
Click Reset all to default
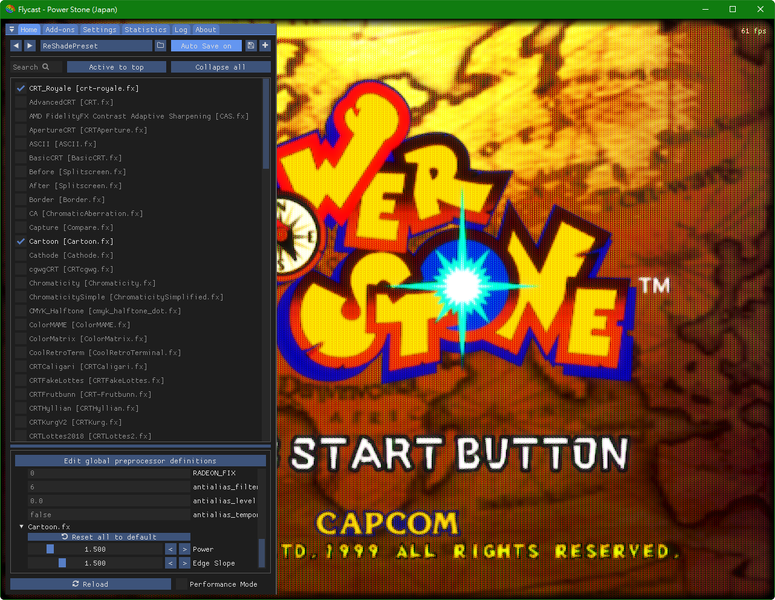click(109, 537)
